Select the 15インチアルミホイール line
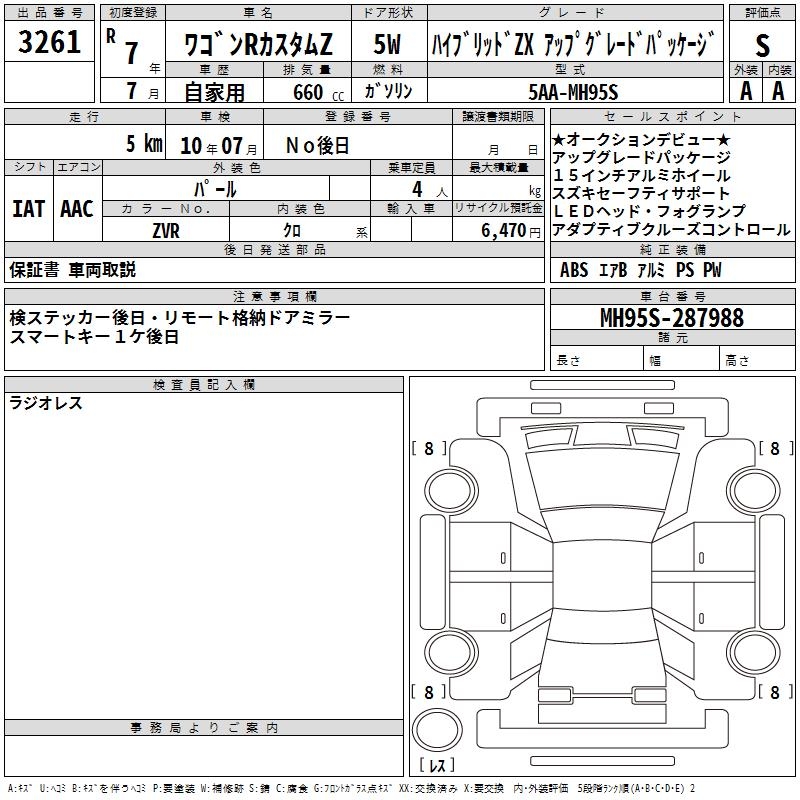Image resolution: width=800 pixels, height=800 pixels. (x=641, y=175)
